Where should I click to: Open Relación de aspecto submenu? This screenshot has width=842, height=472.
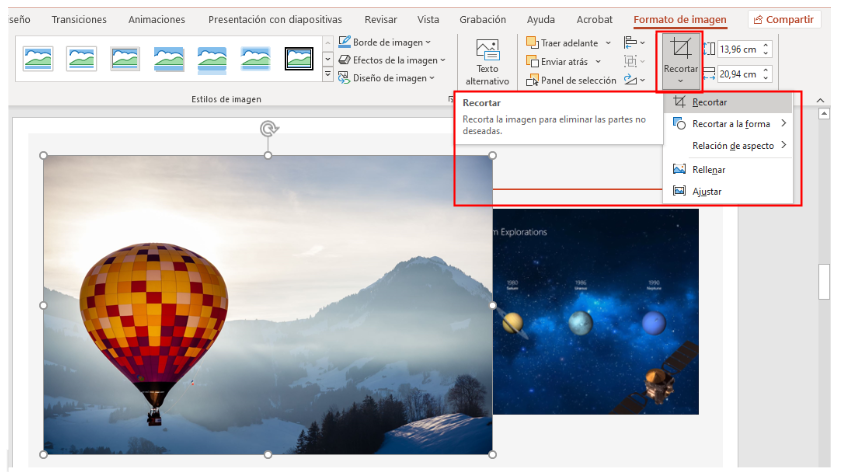pyautogui.click(x=728, y=146)
